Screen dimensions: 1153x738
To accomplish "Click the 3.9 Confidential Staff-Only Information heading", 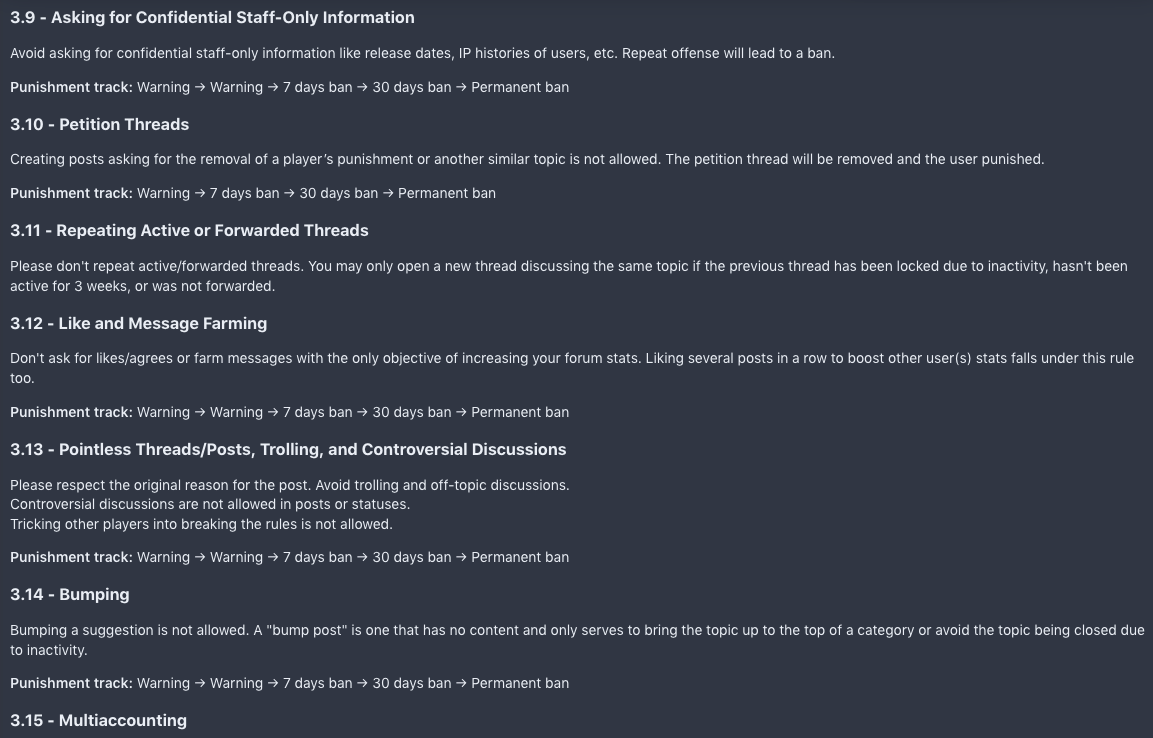I will click(212, 18).
